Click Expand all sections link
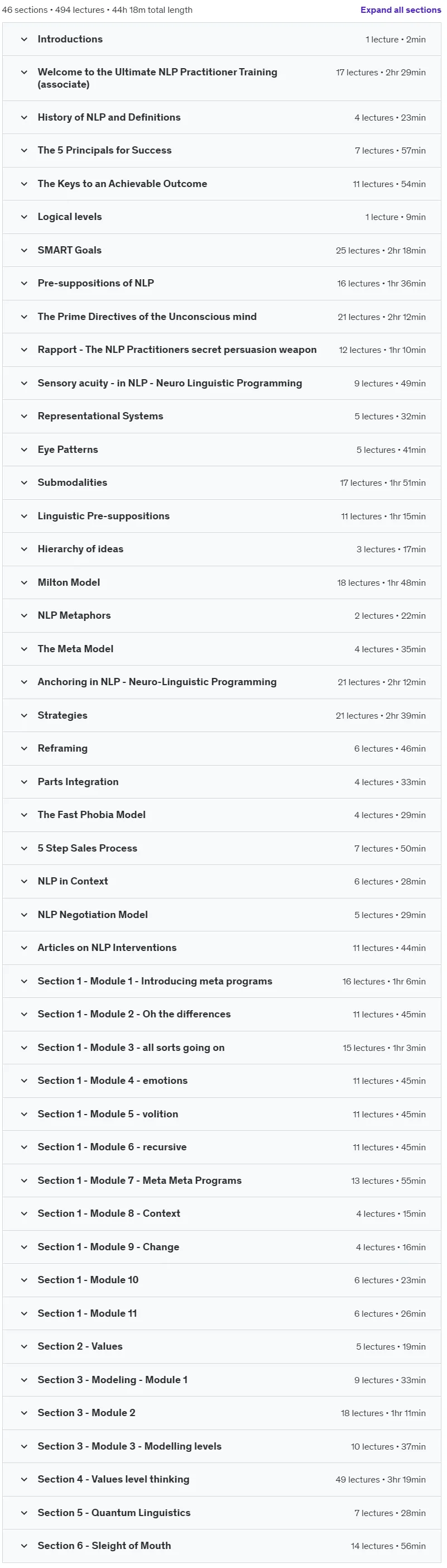Screen dimensions: 447x1568 [x=400, y=9]
